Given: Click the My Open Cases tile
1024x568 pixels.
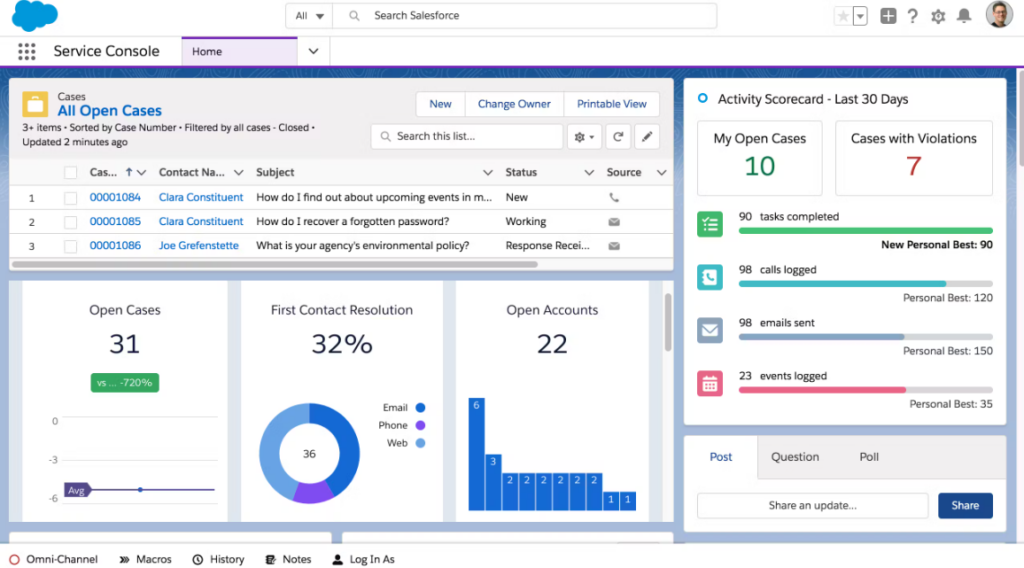Looking at the screenshot, I should point(760,157).
